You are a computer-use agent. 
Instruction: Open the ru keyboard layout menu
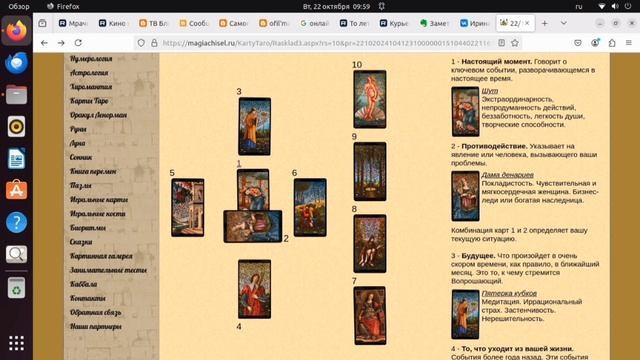point(579,6)
